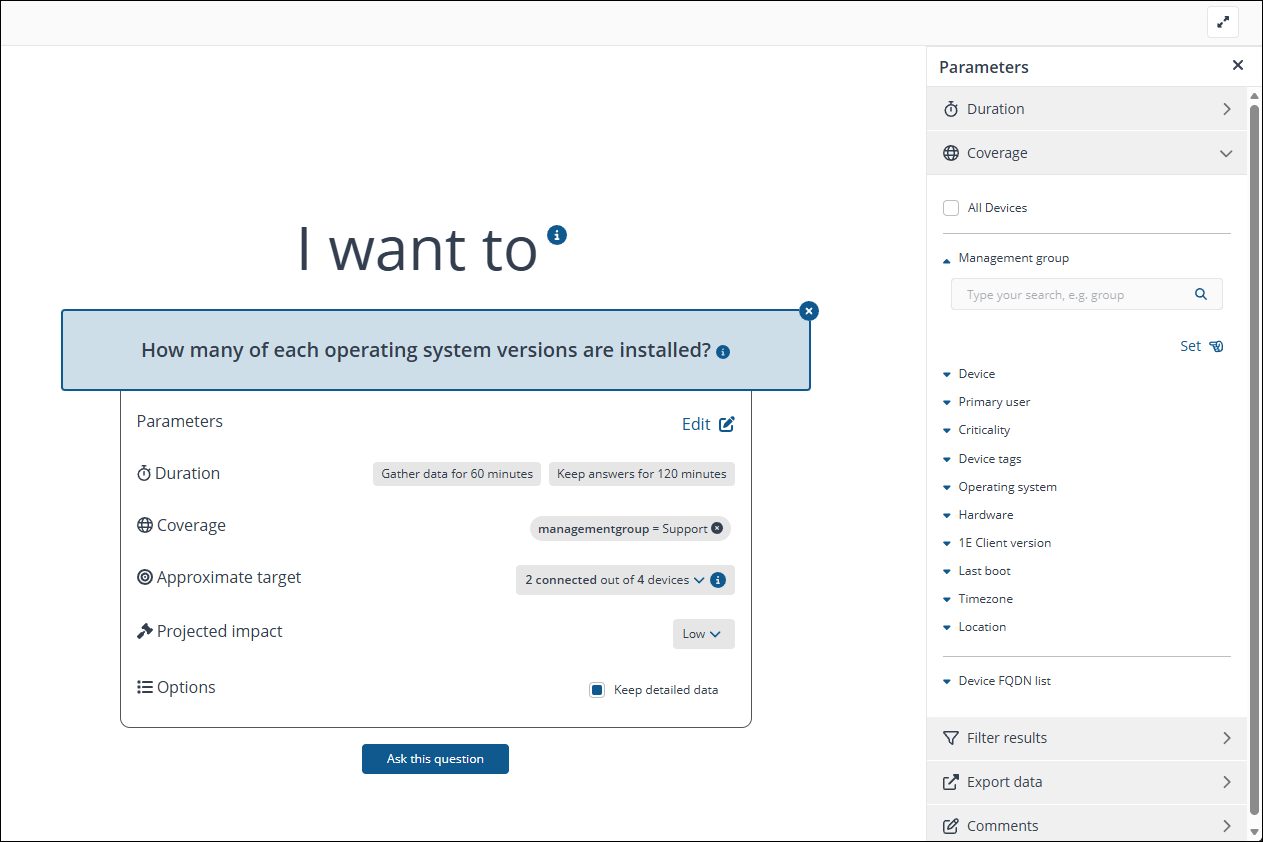Open the Filter results section

click(1087, 738)
